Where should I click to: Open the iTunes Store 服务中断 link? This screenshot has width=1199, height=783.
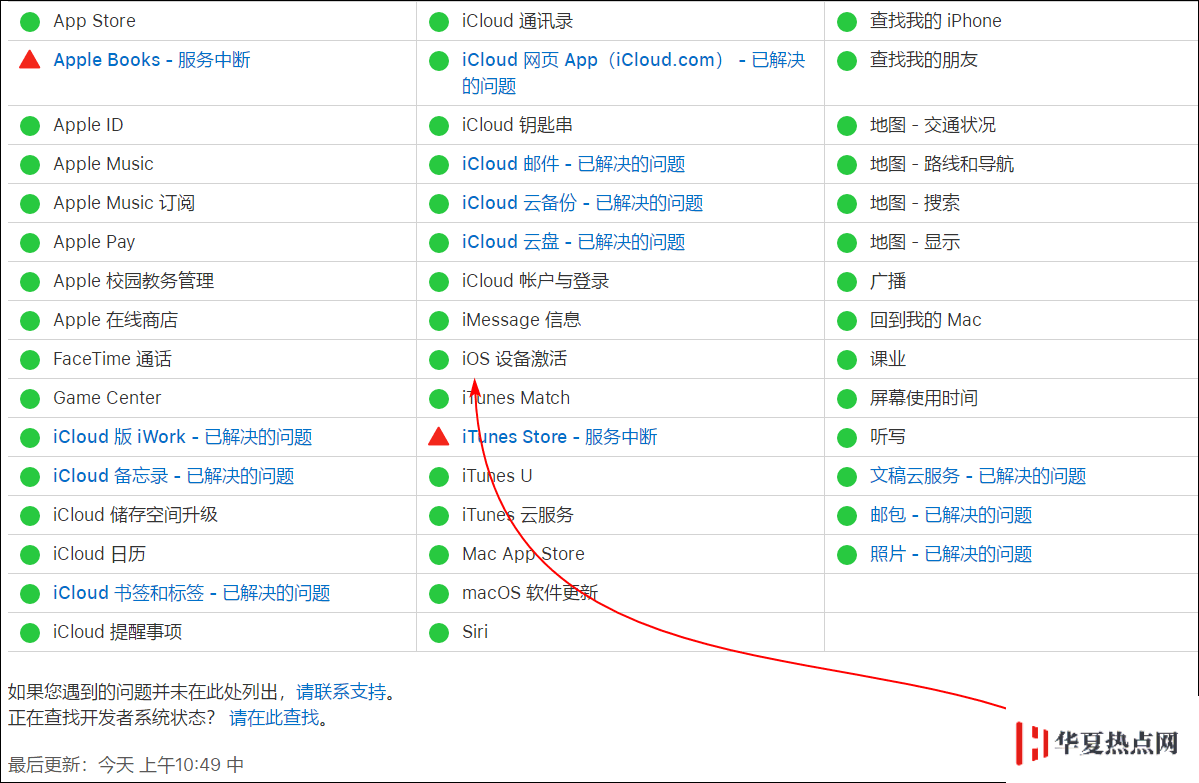click(559, 437)
